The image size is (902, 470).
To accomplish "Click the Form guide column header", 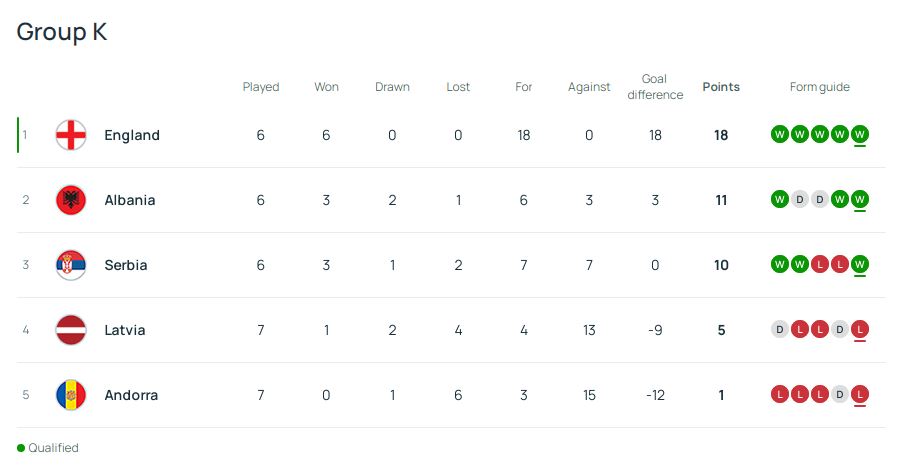I will tap(820, 87).
